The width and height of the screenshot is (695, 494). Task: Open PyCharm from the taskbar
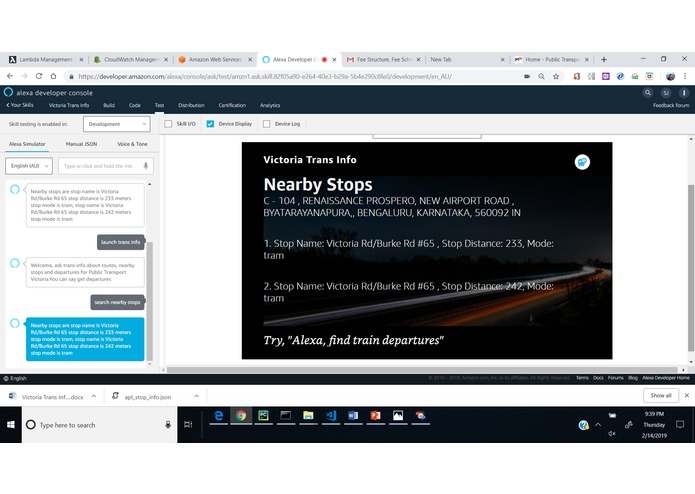point(263,416)
